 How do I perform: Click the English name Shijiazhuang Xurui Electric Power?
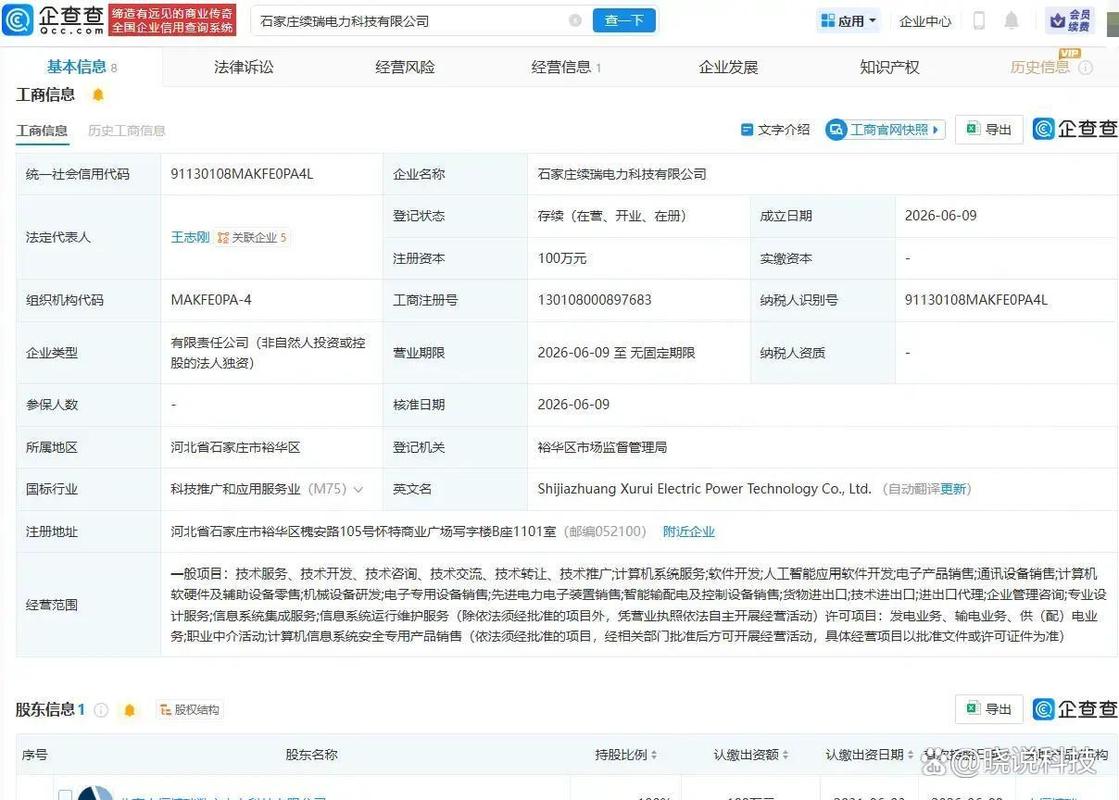pyautogui.click(x=704, y=489)
